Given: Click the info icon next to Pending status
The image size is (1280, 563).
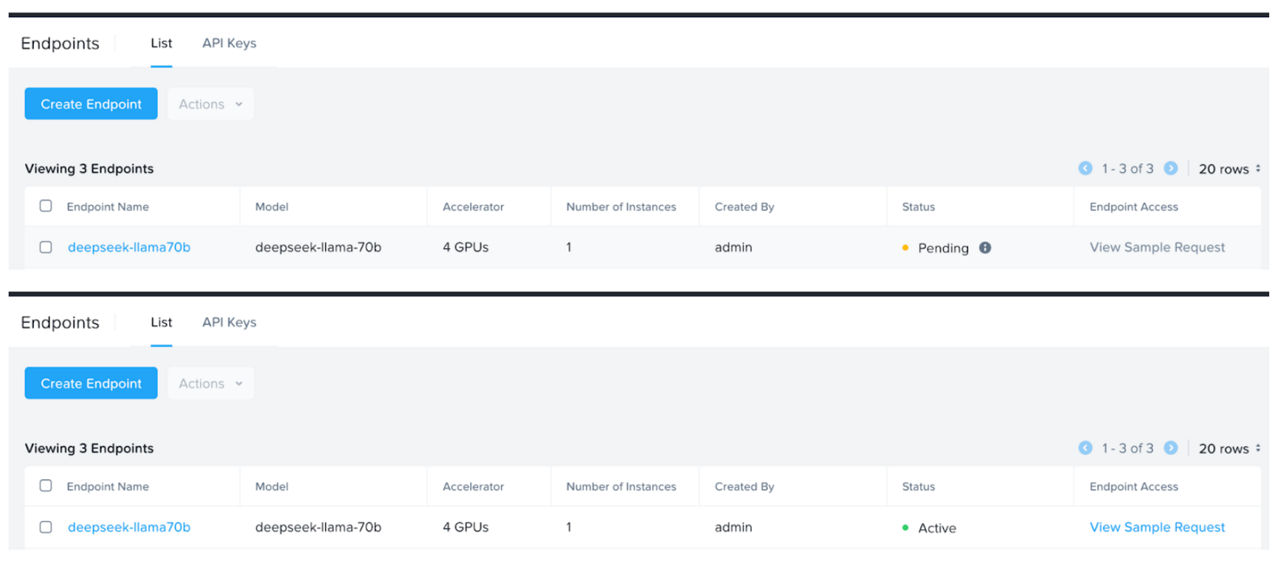Looking at the screenshot, I should (985, 248).
